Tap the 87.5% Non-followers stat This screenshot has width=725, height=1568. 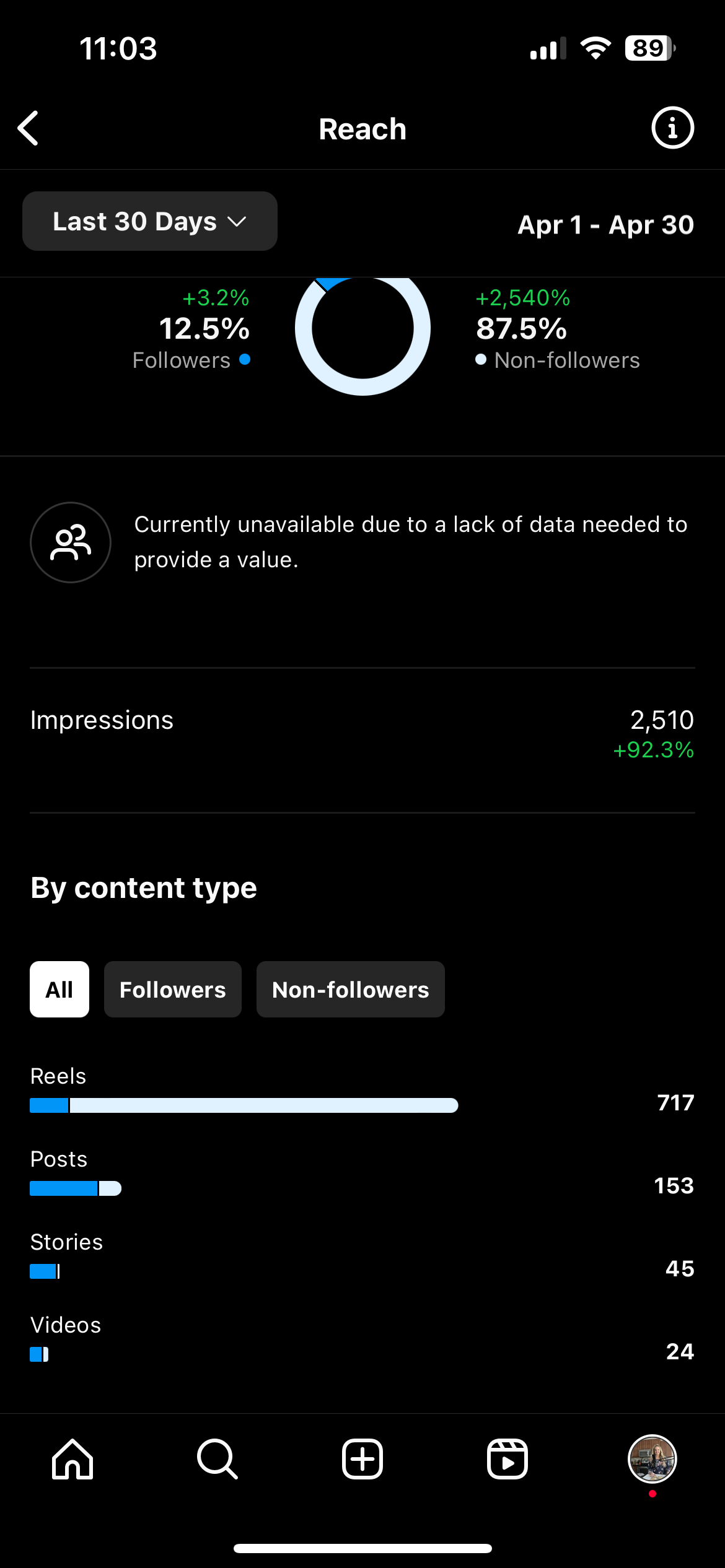[x=522, y=329]
